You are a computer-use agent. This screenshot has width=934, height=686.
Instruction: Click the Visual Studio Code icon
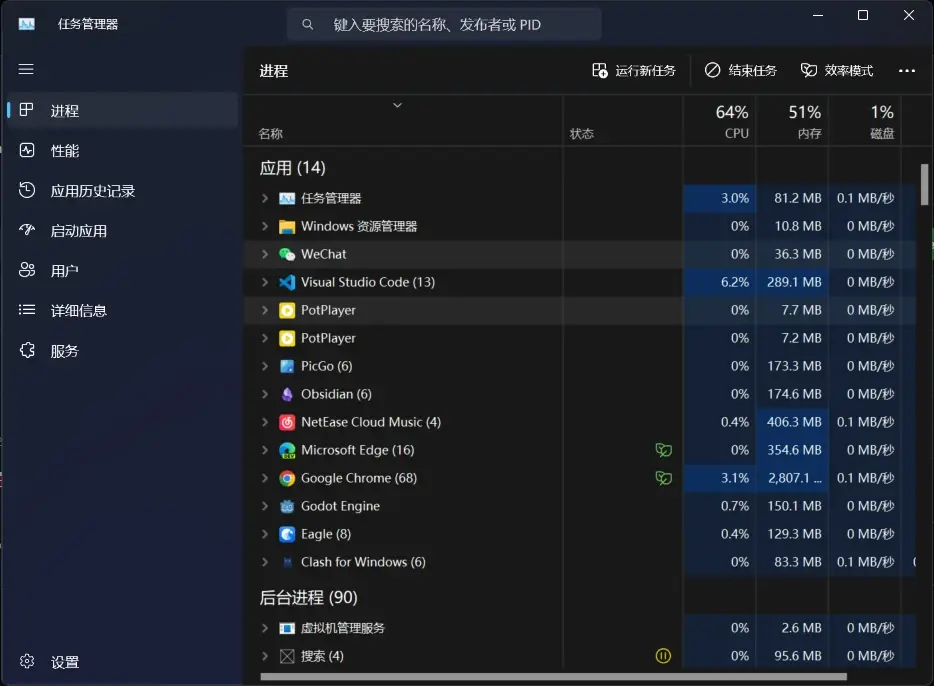click(x=287, y=282)
